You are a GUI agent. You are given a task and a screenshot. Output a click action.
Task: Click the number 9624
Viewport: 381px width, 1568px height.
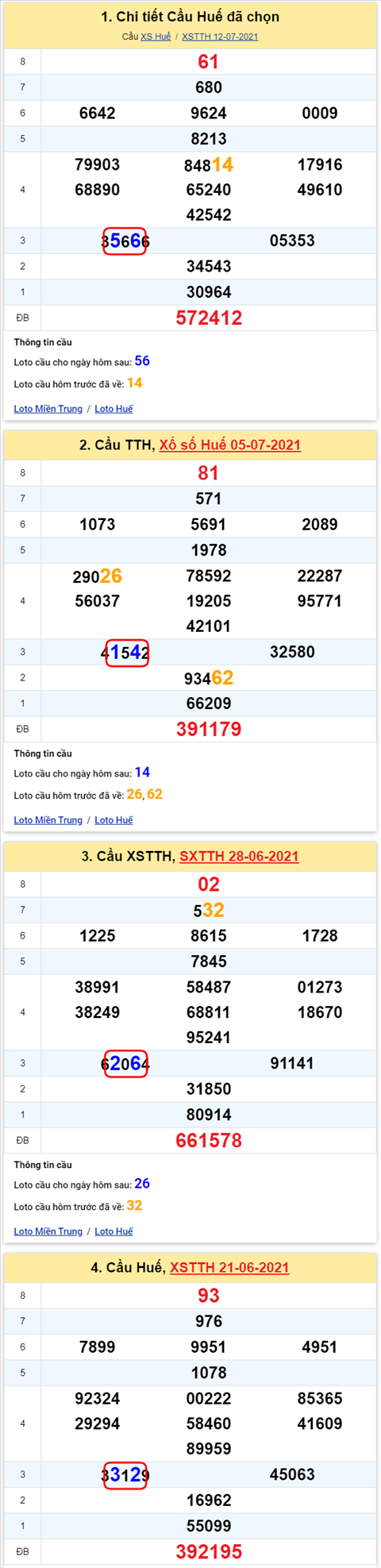209,114
